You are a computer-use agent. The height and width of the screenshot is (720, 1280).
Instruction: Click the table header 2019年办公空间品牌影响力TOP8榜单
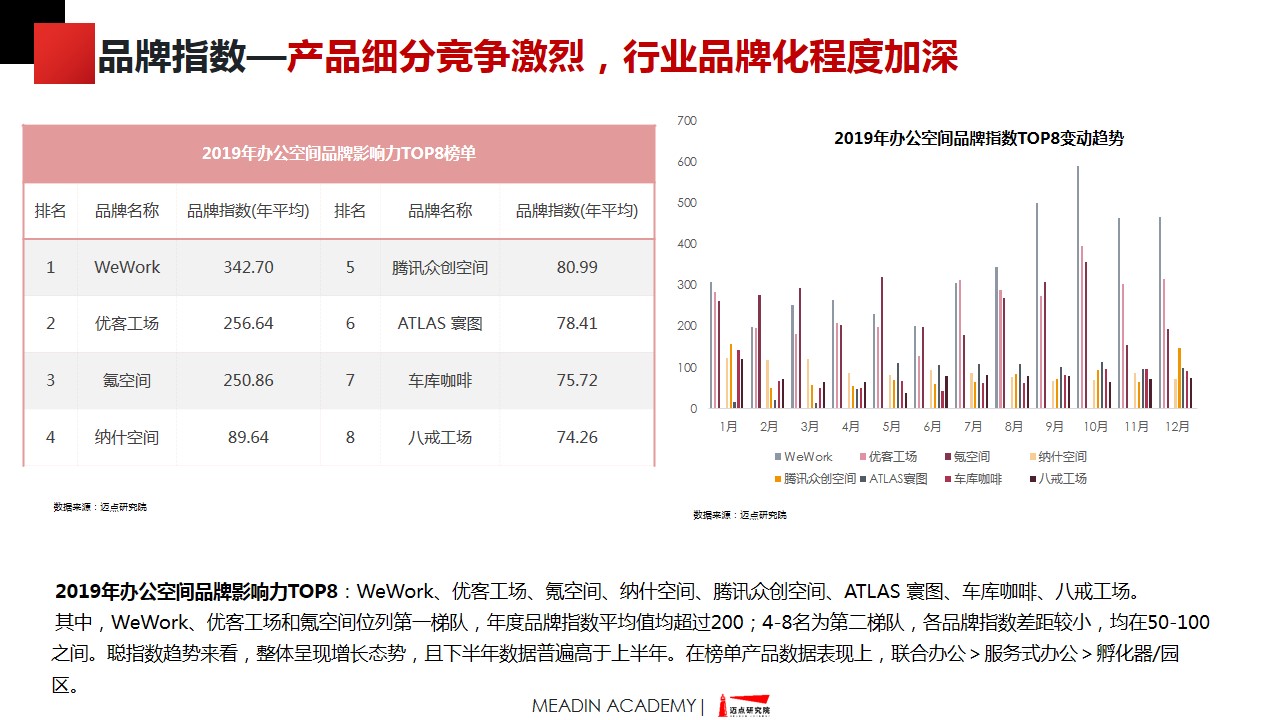(339, 154)
